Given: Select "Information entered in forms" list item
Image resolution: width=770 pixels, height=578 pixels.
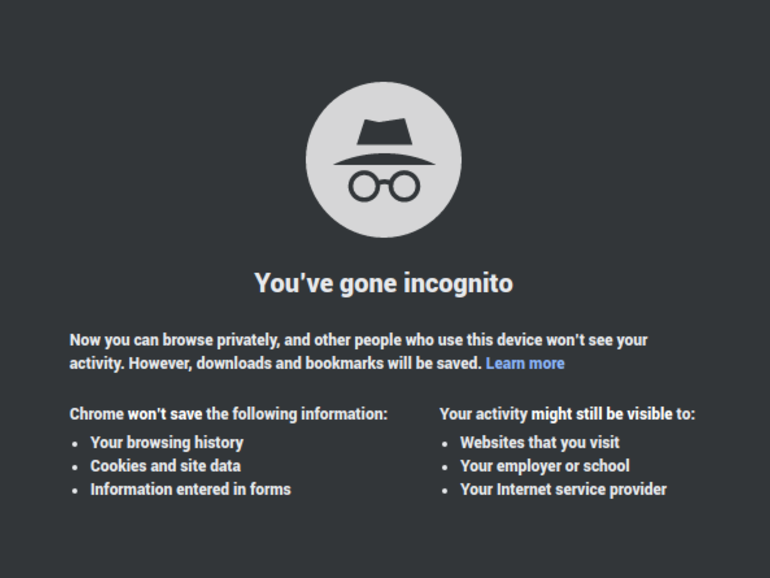Looking at the screenshot, I should (190, 489).
